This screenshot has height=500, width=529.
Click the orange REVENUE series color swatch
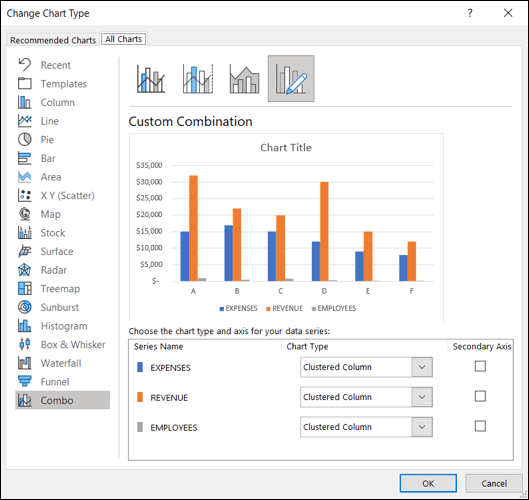click(x=140, y=397)
